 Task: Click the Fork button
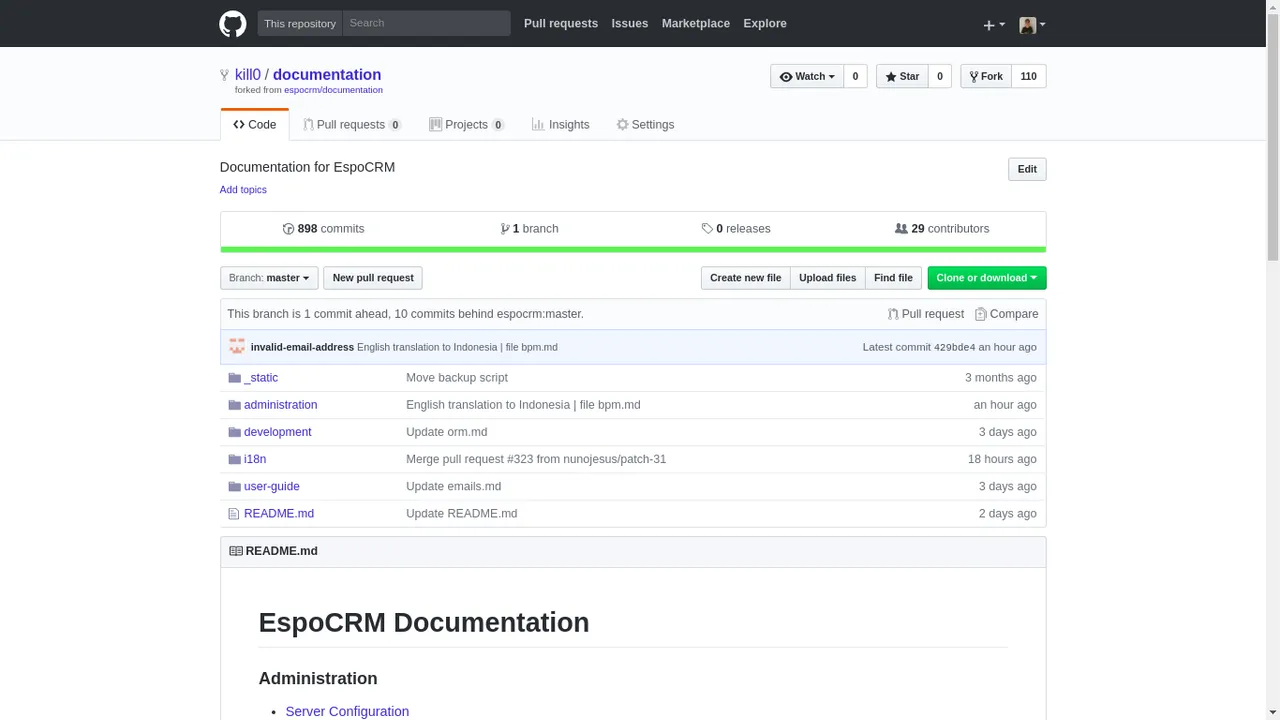pos(986,77)
